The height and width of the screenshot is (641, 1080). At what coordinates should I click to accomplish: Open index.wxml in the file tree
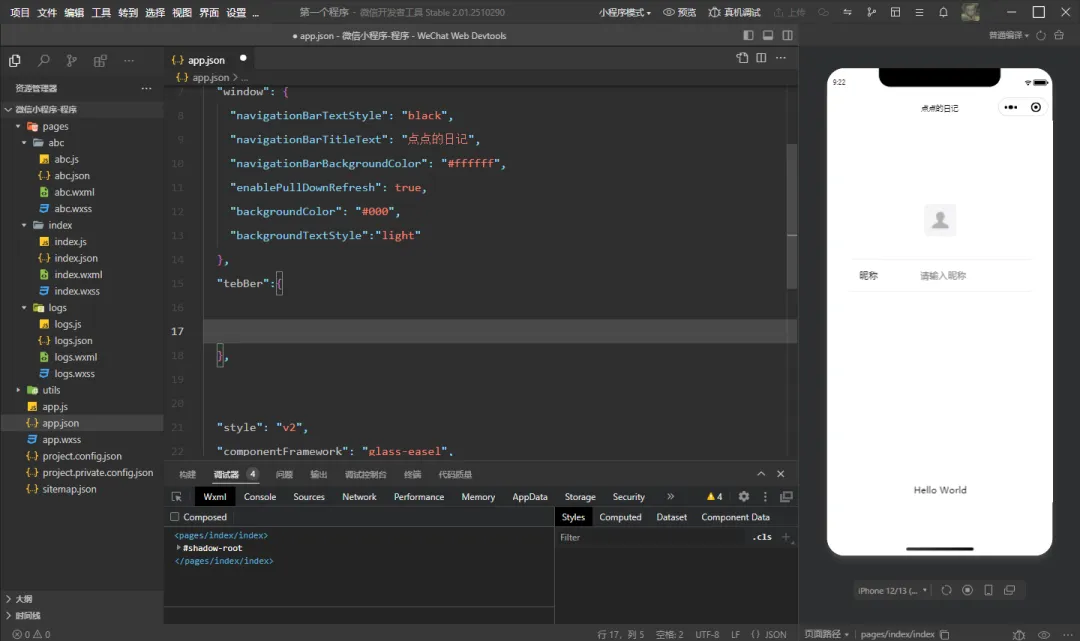click(x=78, y=275)
